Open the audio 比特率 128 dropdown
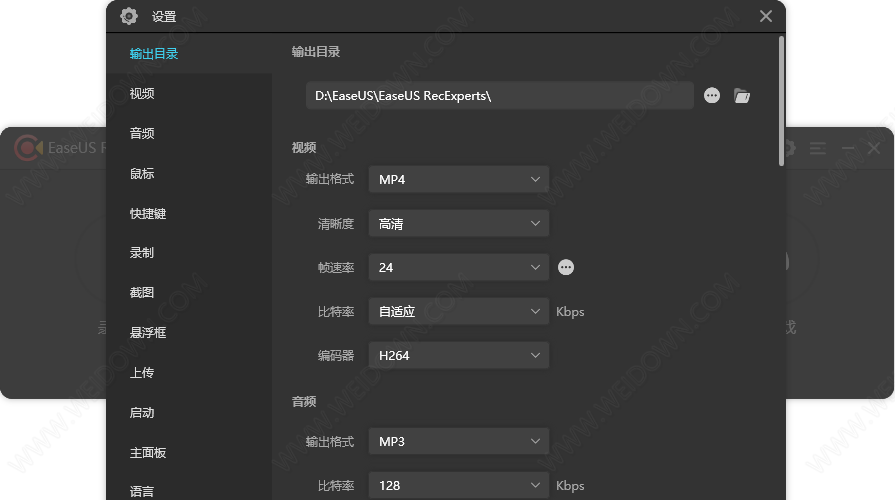Screen dimensions: 895x500 [458, 485]
